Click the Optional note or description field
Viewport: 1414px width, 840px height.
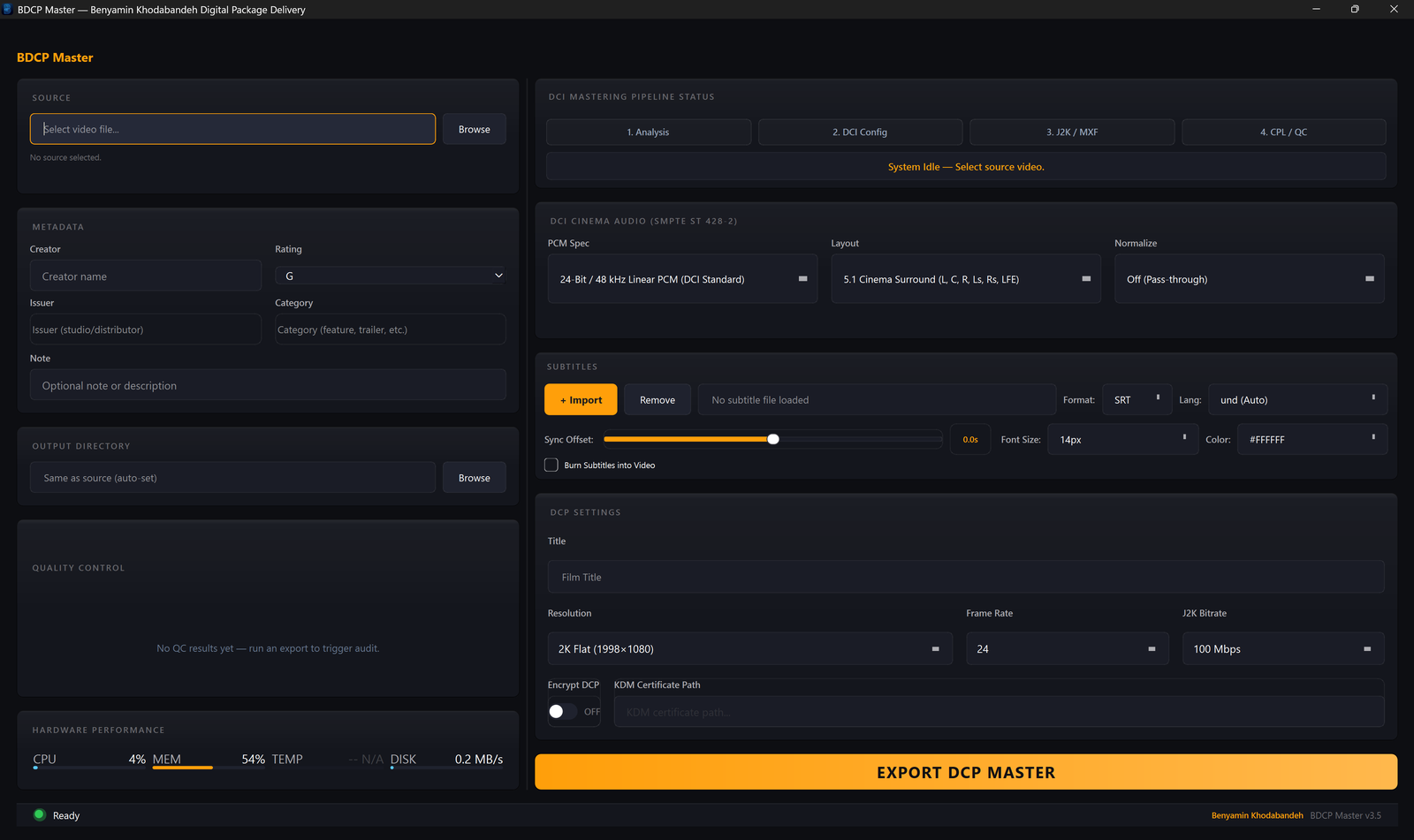268,385
